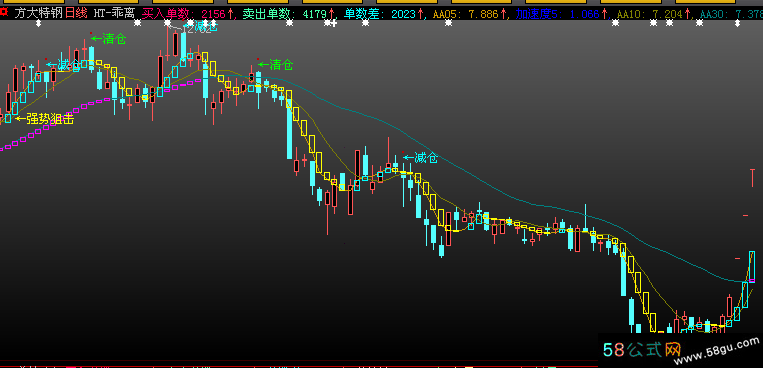Select the 方大特钢 stock name
Viewport: 763px width, 368px height.
38,13
